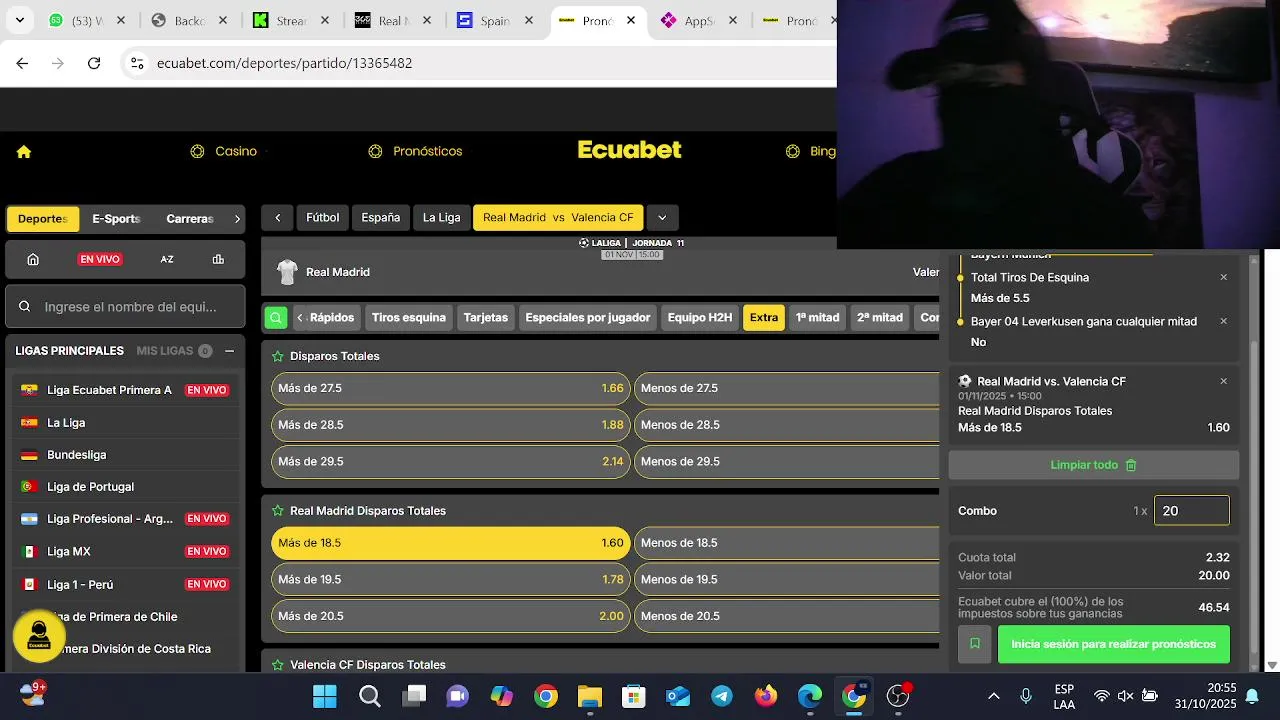
Task: Pick Más de 29.5 at 2.14
Action: (451, 462)
